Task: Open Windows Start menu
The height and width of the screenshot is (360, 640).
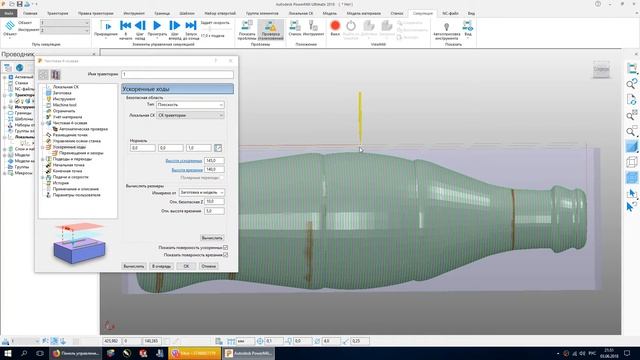Action: coord(7,353)
